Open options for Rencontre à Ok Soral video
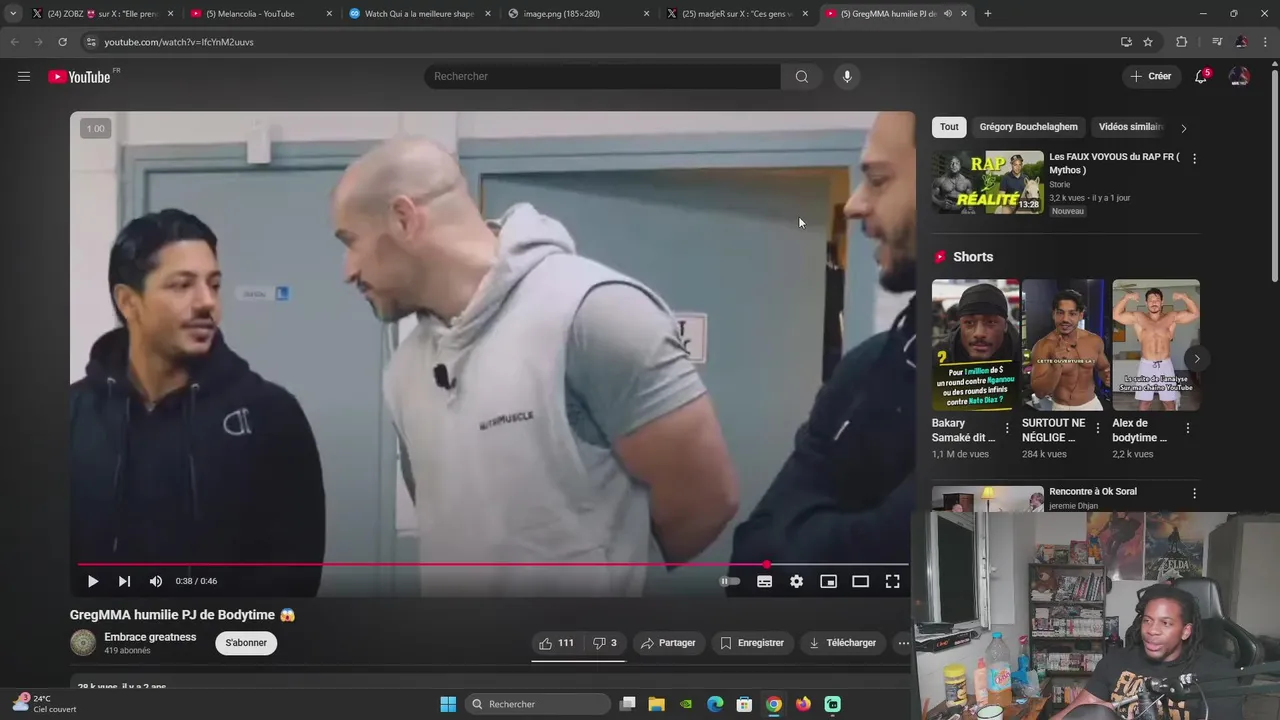The width and height of the screenshot is (1280, 720). (1194, 494)
